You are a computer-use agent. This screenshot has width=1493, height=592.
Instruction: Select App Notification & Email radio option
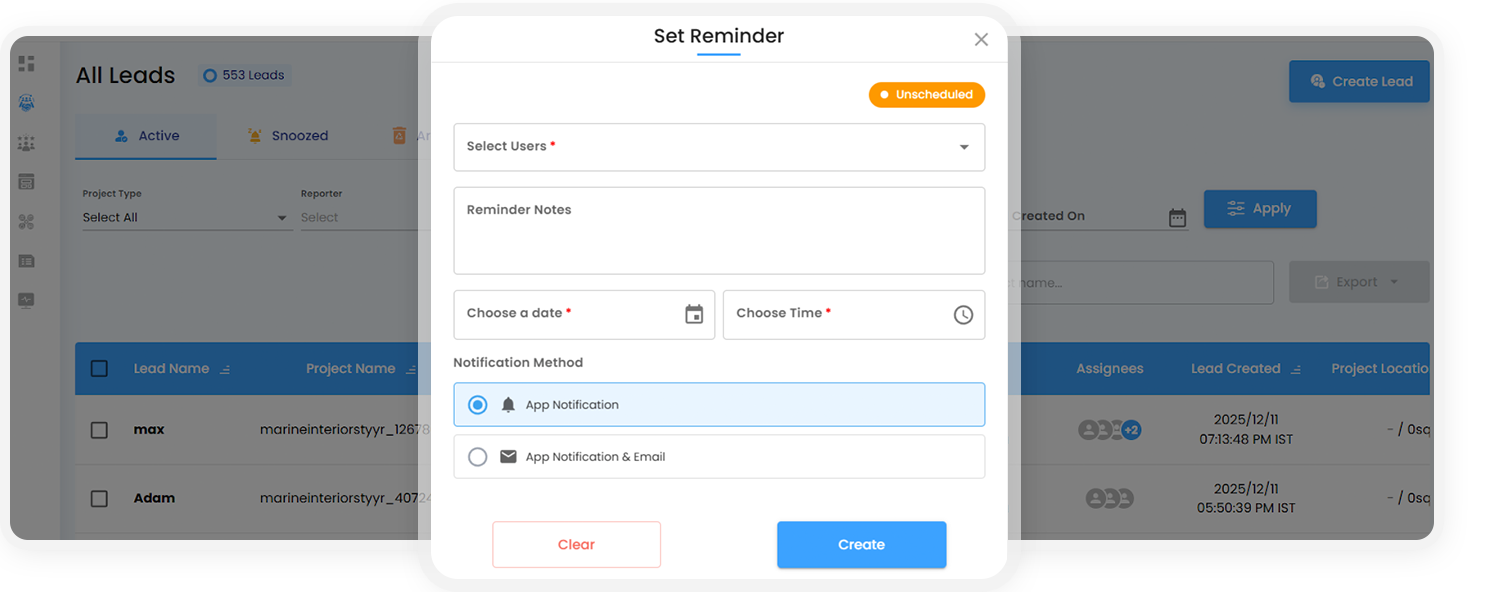(x=478, y=457)
